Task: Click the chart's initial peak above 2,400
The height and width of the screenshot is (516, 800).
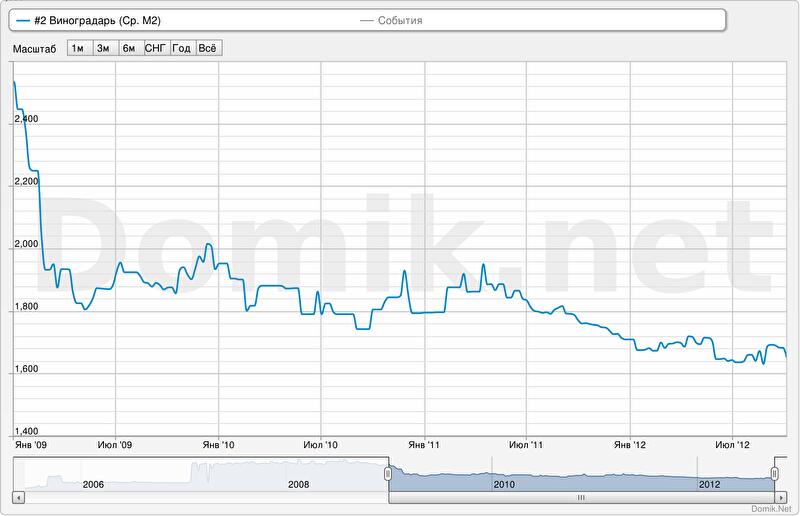Action: tap(14, 83)
